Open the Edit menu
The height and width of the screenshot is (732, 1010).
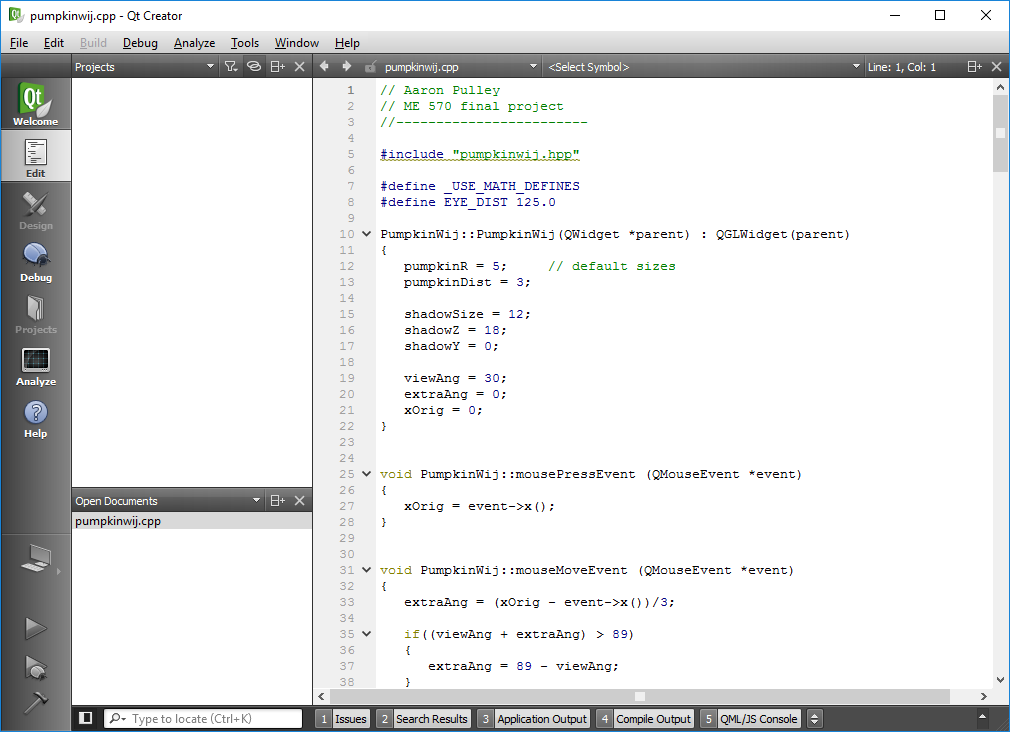(x=53, y=43)
